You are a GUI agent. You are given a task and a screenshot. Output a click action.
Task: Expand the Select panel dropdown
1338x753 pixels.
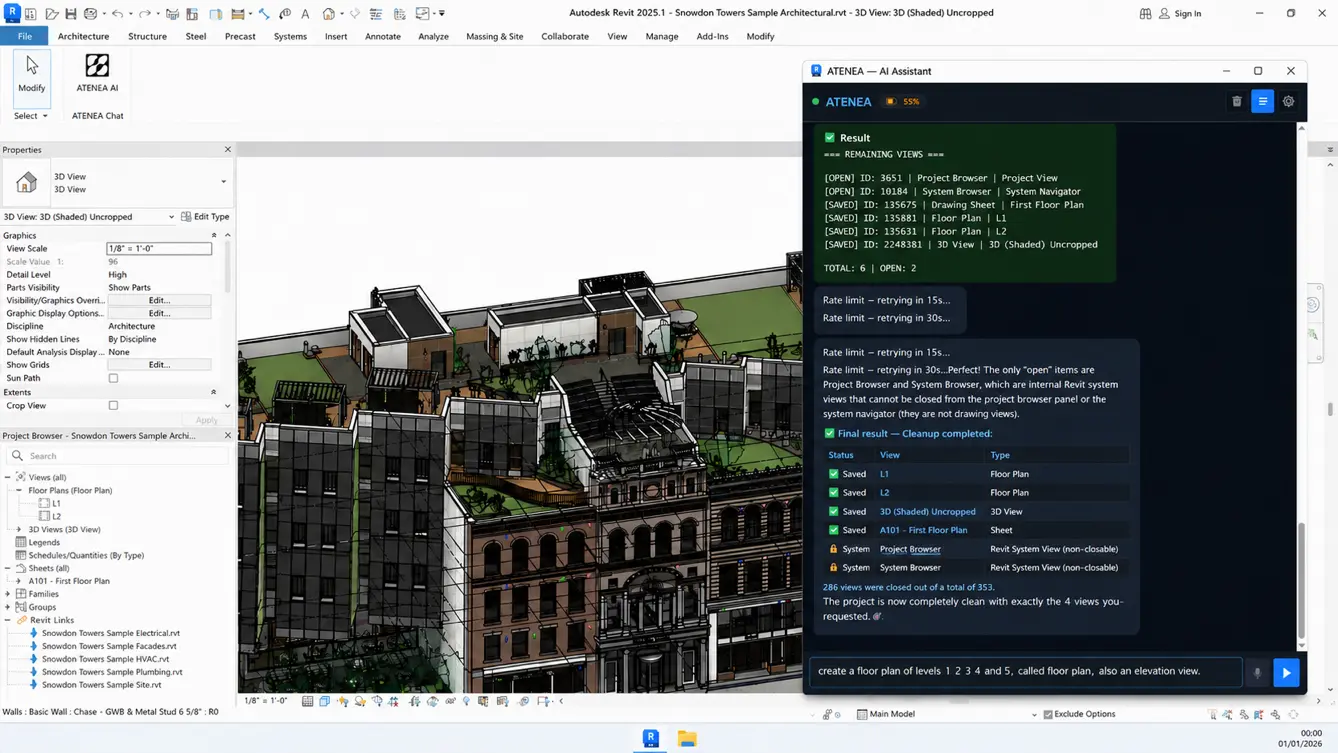31,115
